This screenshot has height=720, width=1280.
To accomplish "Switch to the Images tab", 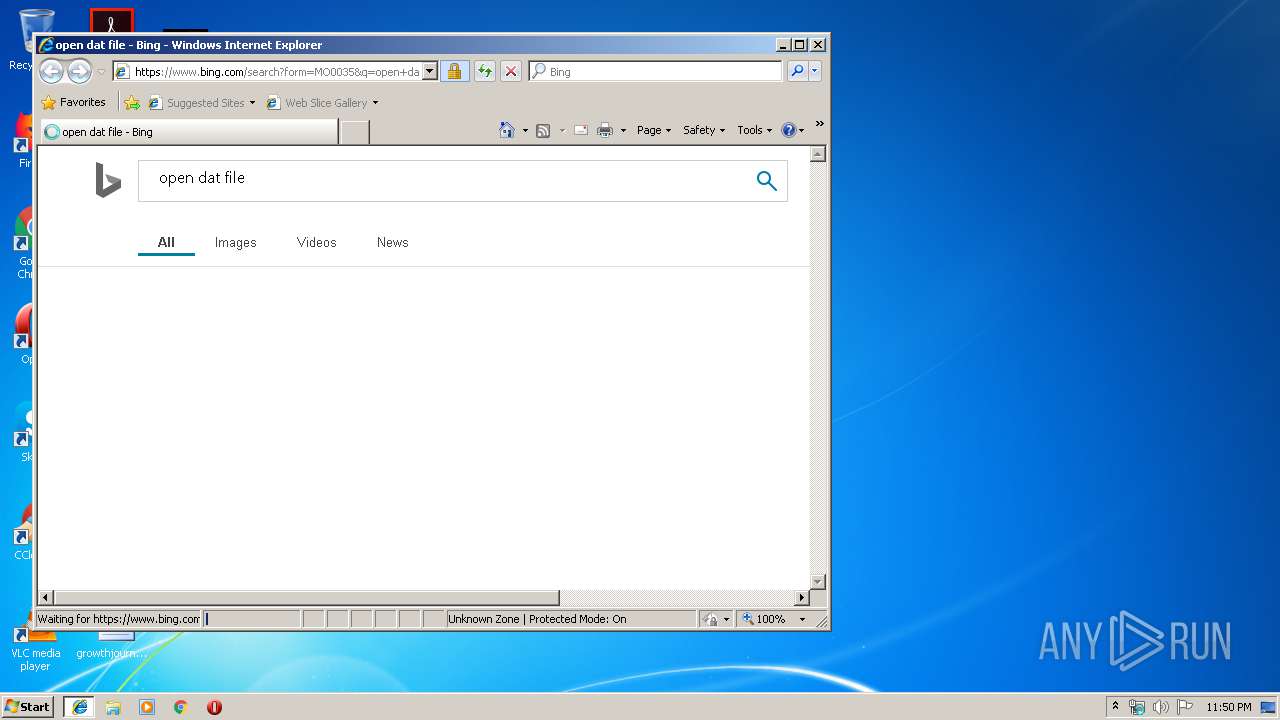I will coord(236,242).
